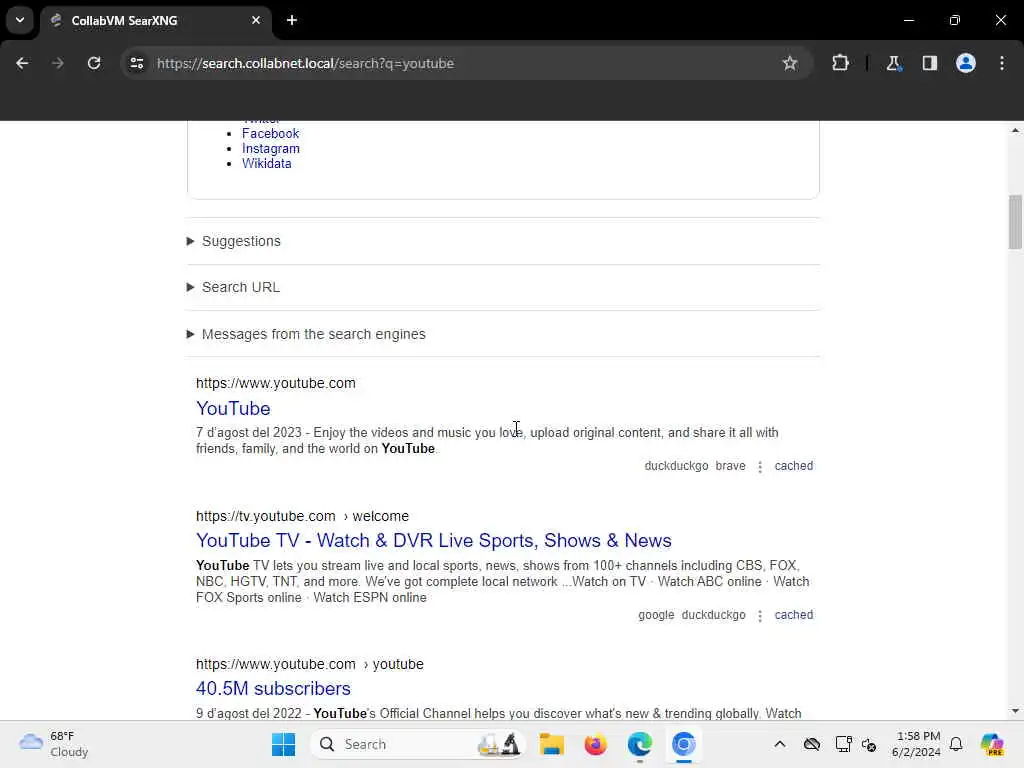Click the youtube.com › youtube result URL
Image resolution: width=1024 pixels, height=768 pixels.
click(x=310, y=664)
